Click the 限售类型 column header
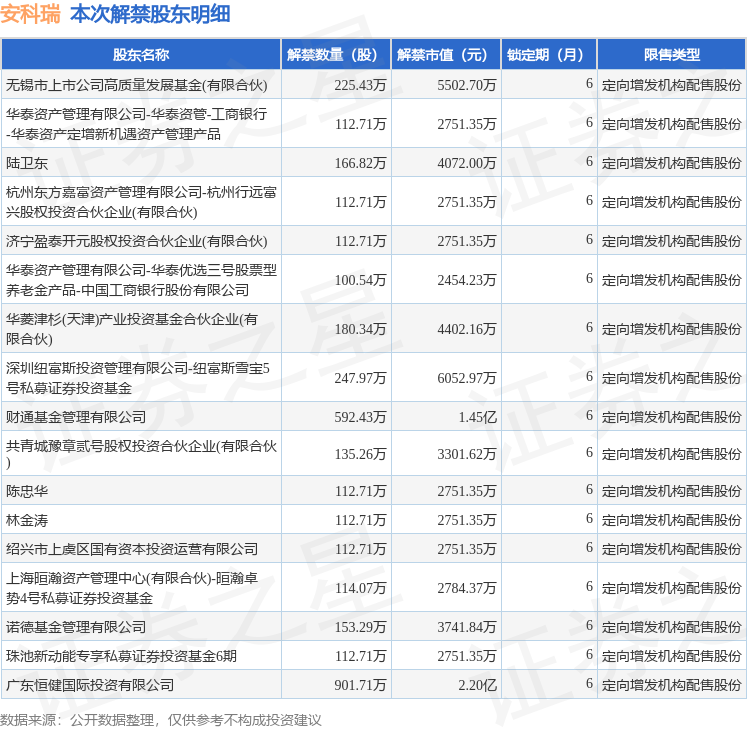This screenshot has width=747, height=729. pyautogui.click(x=672, y=55)
